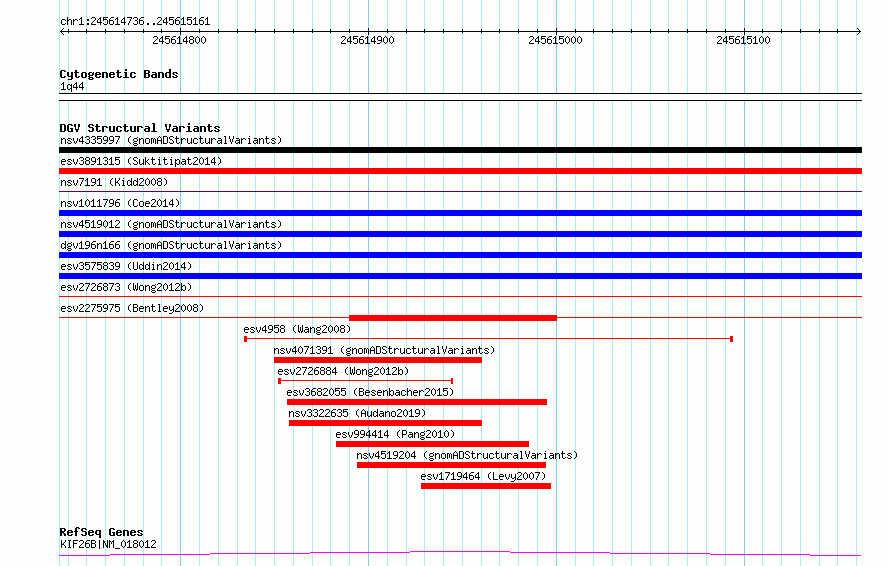The image size is (890, 566).
Task: Select nsv4071391 gnomADStructuralVariants label
Action: 384,350
